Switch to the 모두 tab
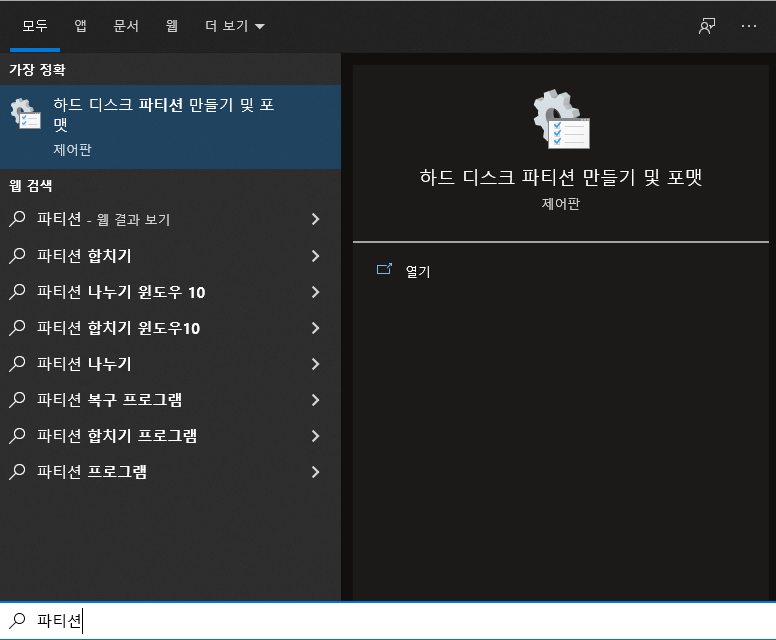 coord(35,26)
